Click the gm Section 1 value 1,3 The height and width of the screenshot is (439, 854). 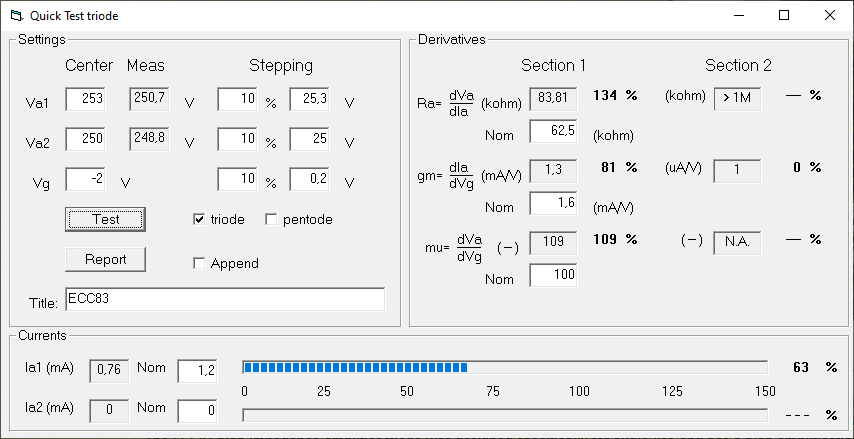[553, 170]
